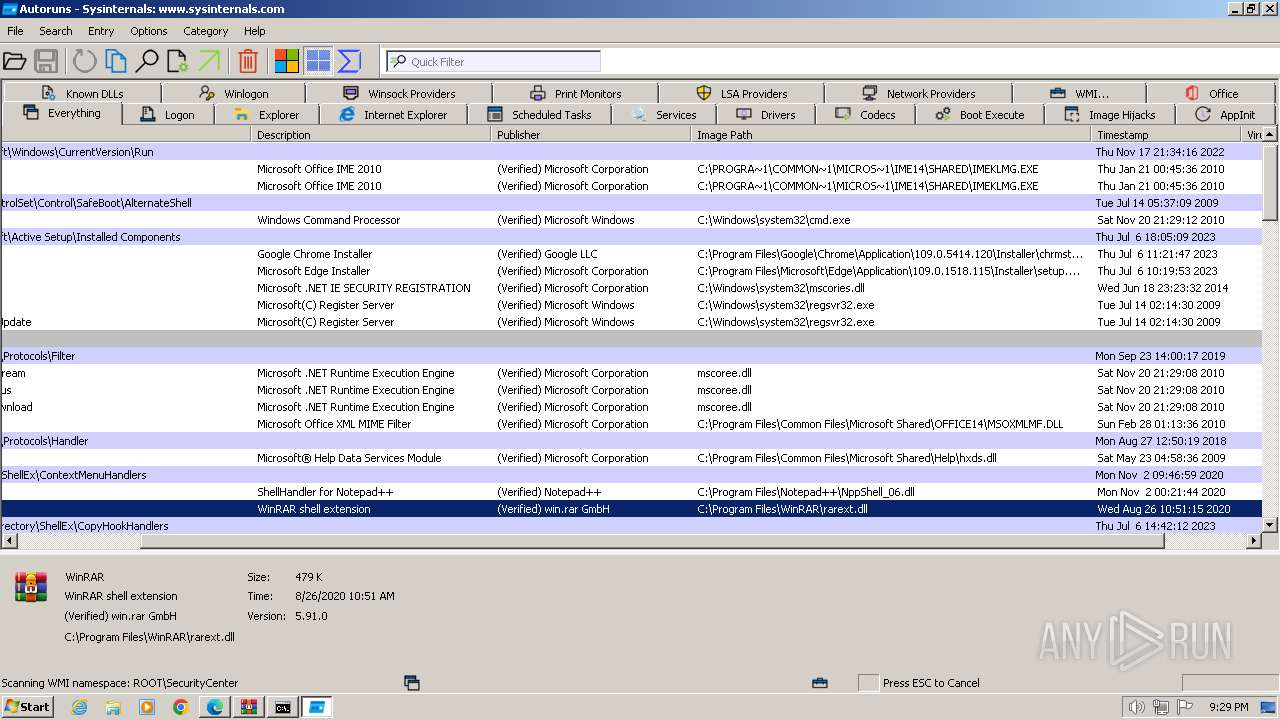Switch to the Winsock Providers tab
This screenshot has height=720, width=1280.
tap(399, 93)
